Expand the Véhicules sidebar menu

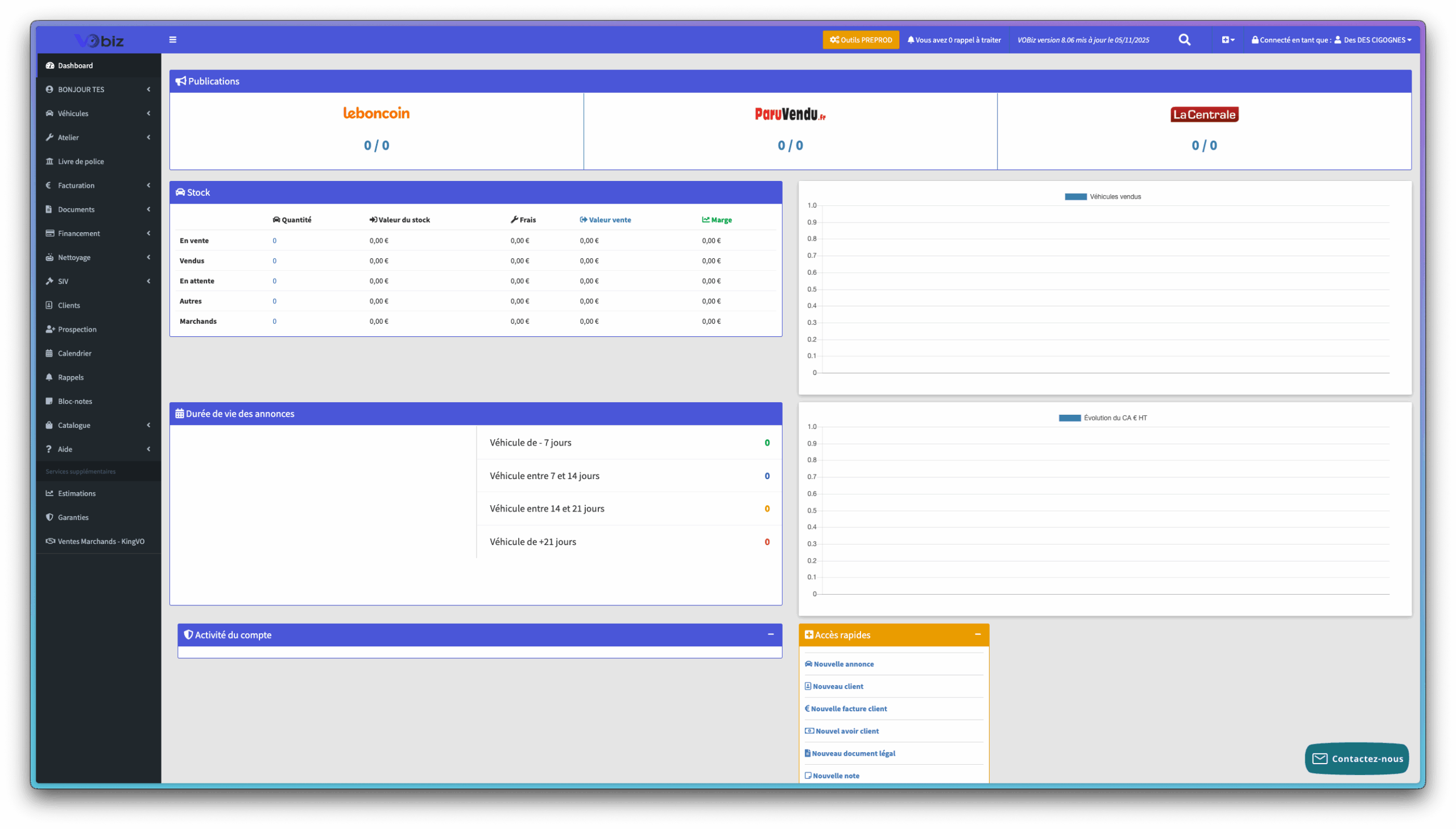pos(72,113)
